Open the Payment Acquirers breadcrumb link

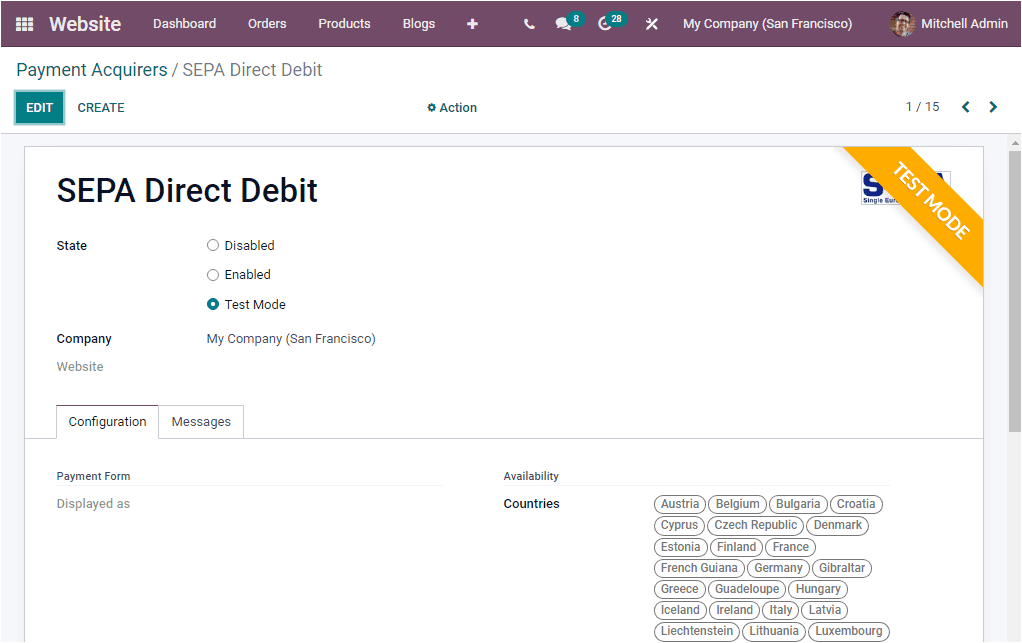coord(91,70)
